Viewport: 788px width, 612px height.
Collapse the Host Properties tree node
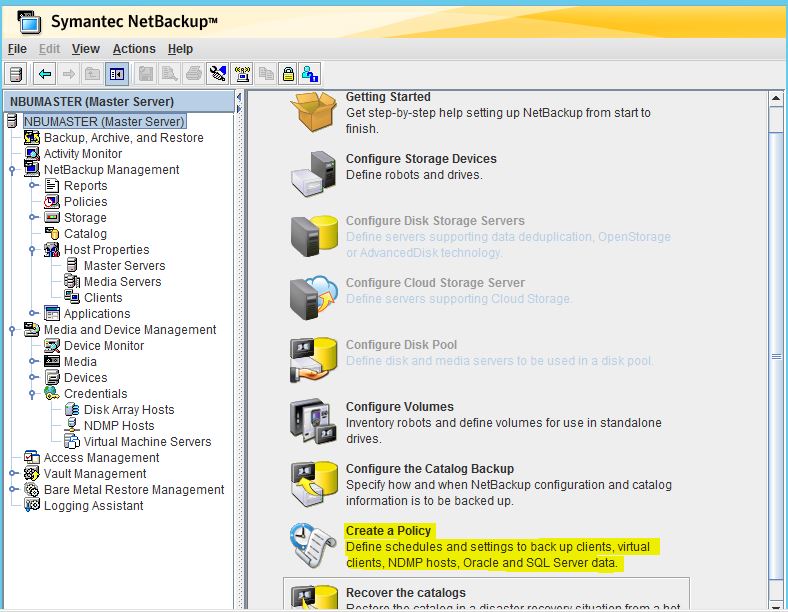(x=33, y=250)
